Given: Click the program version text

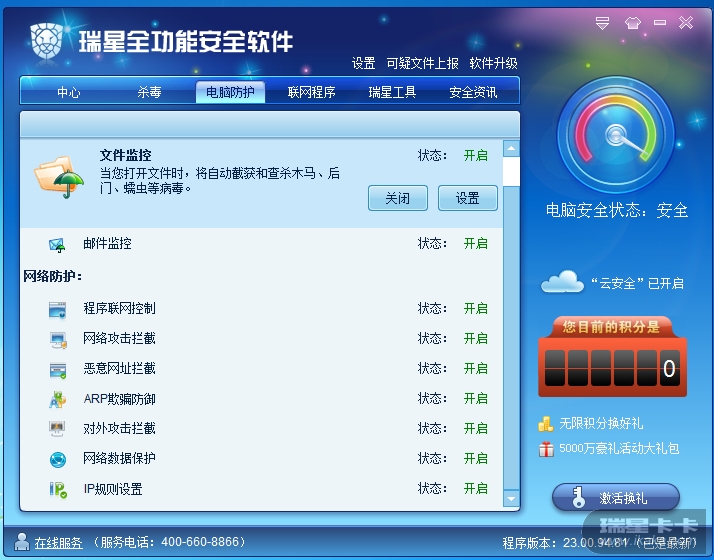Looking at the screenshot, I should coord(600,543).
